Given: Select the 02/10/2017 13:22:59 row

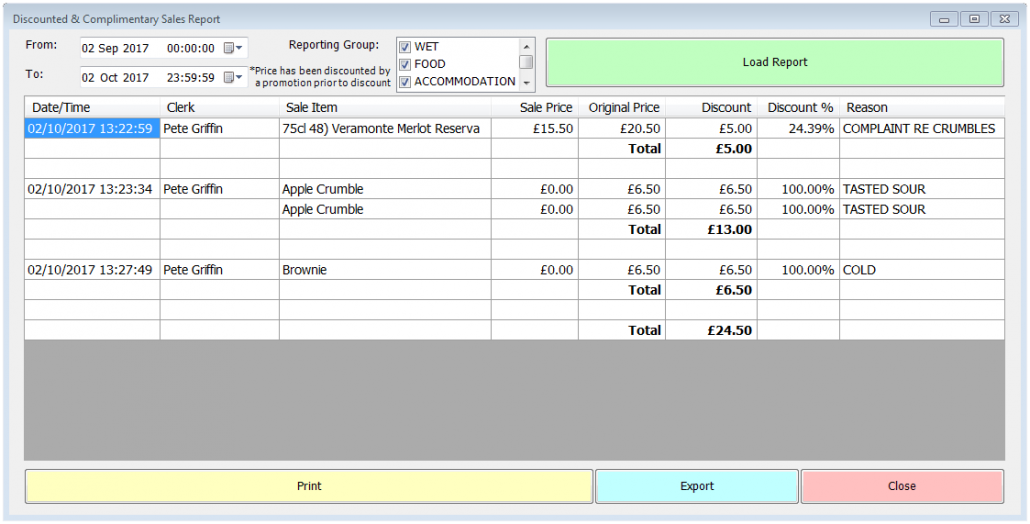Looking at the screenshot, I should pos(92,129).
